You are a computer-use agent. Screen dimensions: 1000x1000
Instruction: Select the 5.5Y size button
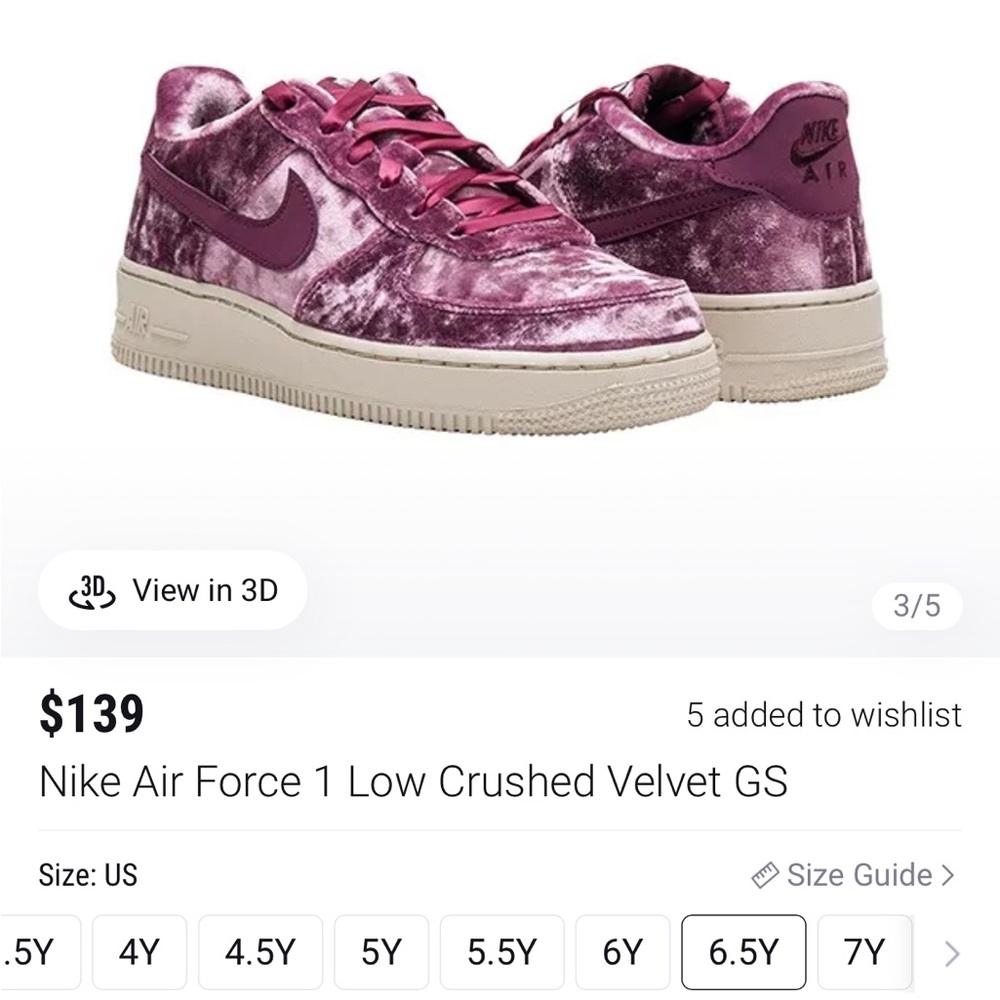[x=504, y=952]
